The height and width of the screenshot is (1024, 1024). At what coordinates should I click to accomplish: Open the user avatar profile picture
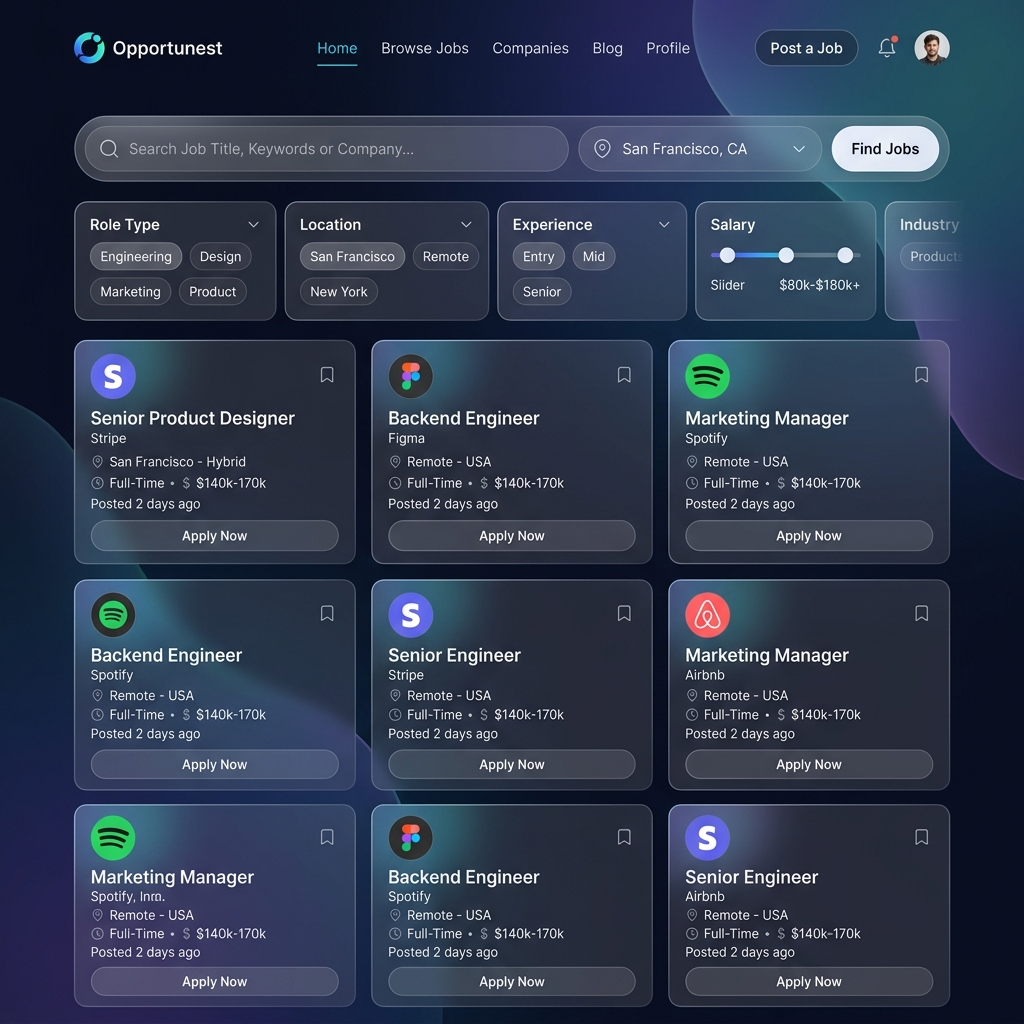(x=932, y=48)
